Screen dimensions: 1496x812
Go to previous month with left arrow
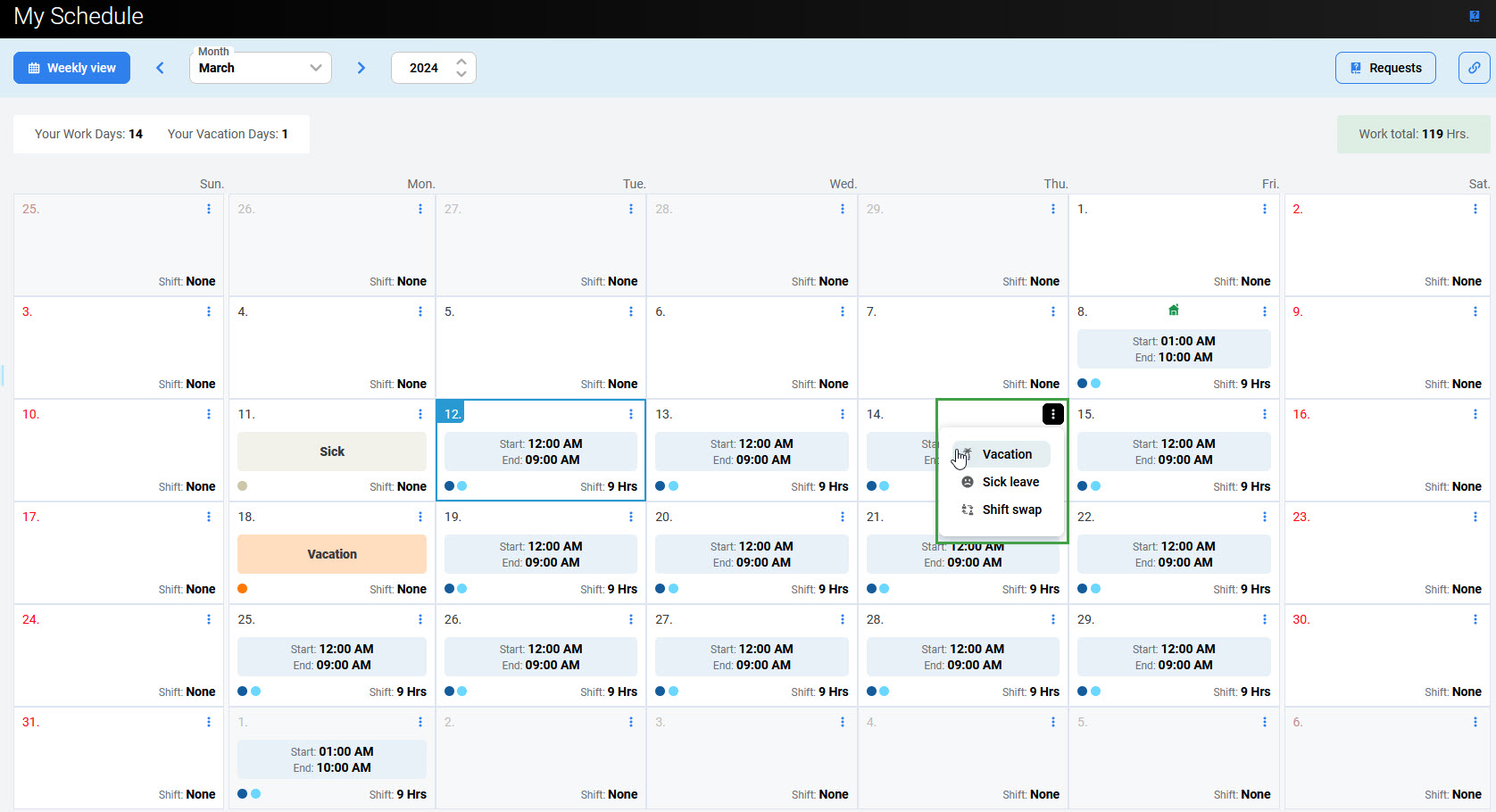(161, 68)
